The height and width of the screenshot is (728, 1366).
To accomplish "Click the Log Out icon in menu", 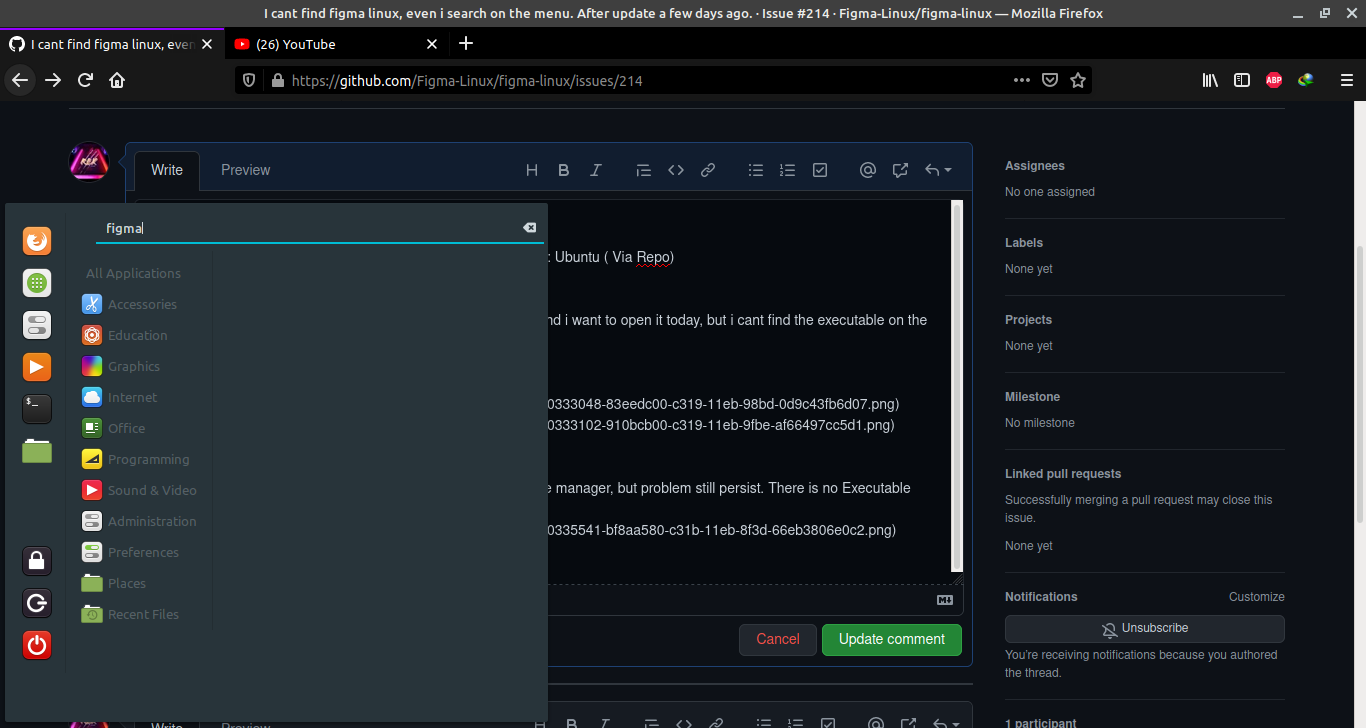I will [x=37, y=603].
